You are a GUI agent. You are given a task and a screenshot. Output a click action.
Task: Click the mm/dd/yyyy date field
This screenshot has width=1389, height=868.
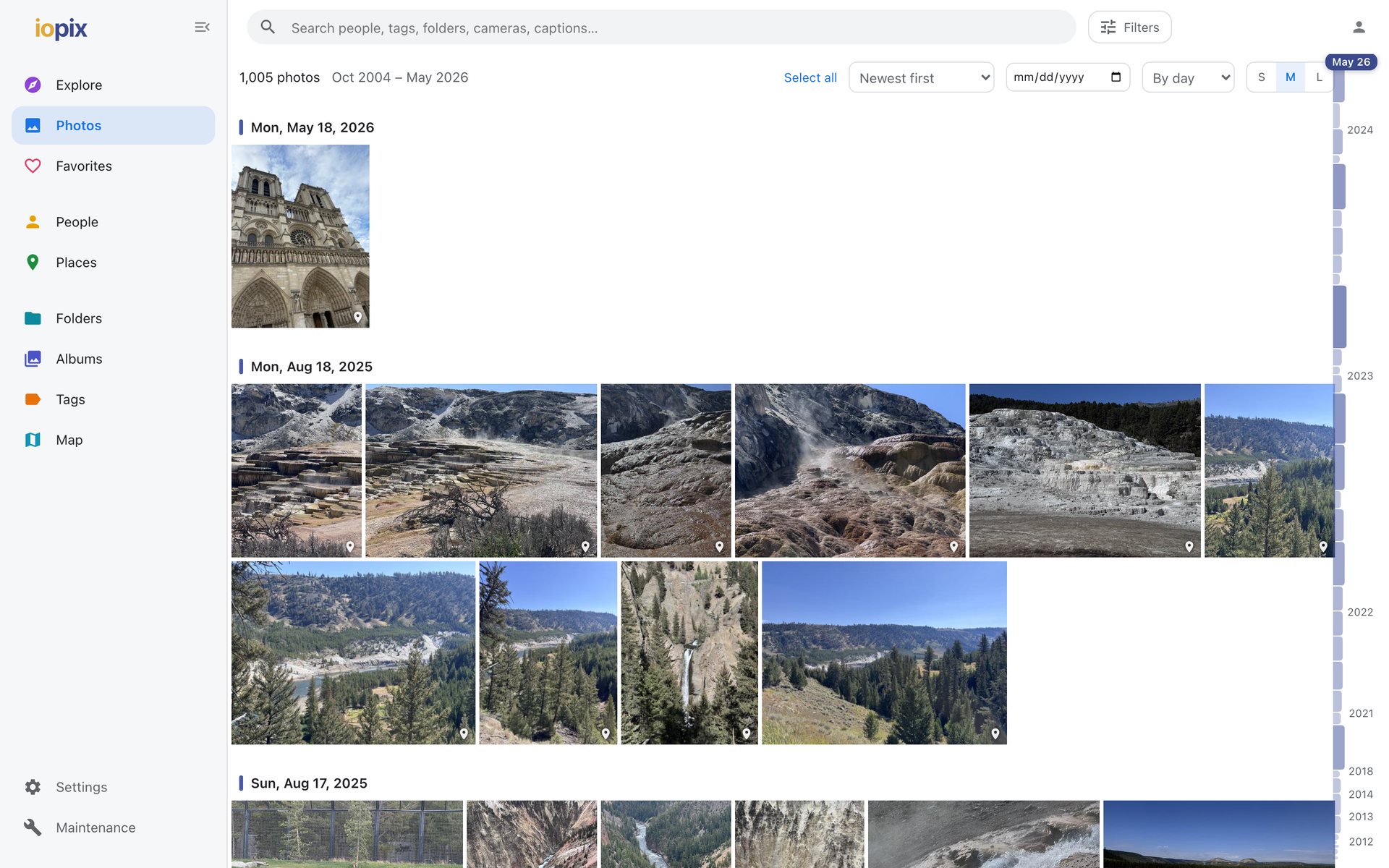pos(1068,77)
